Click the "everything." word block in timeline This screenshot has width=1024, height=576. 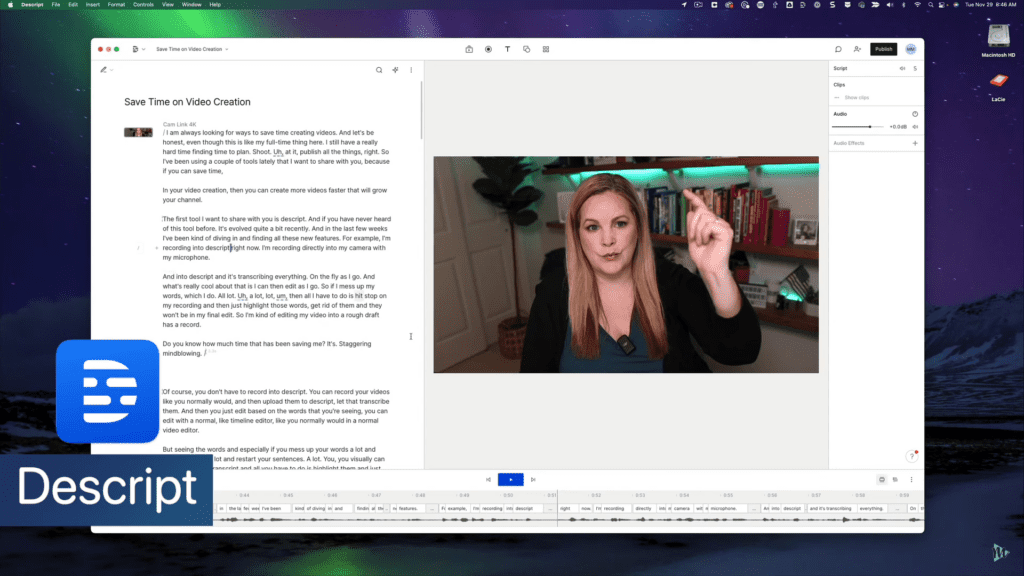(x=871, y=508)
